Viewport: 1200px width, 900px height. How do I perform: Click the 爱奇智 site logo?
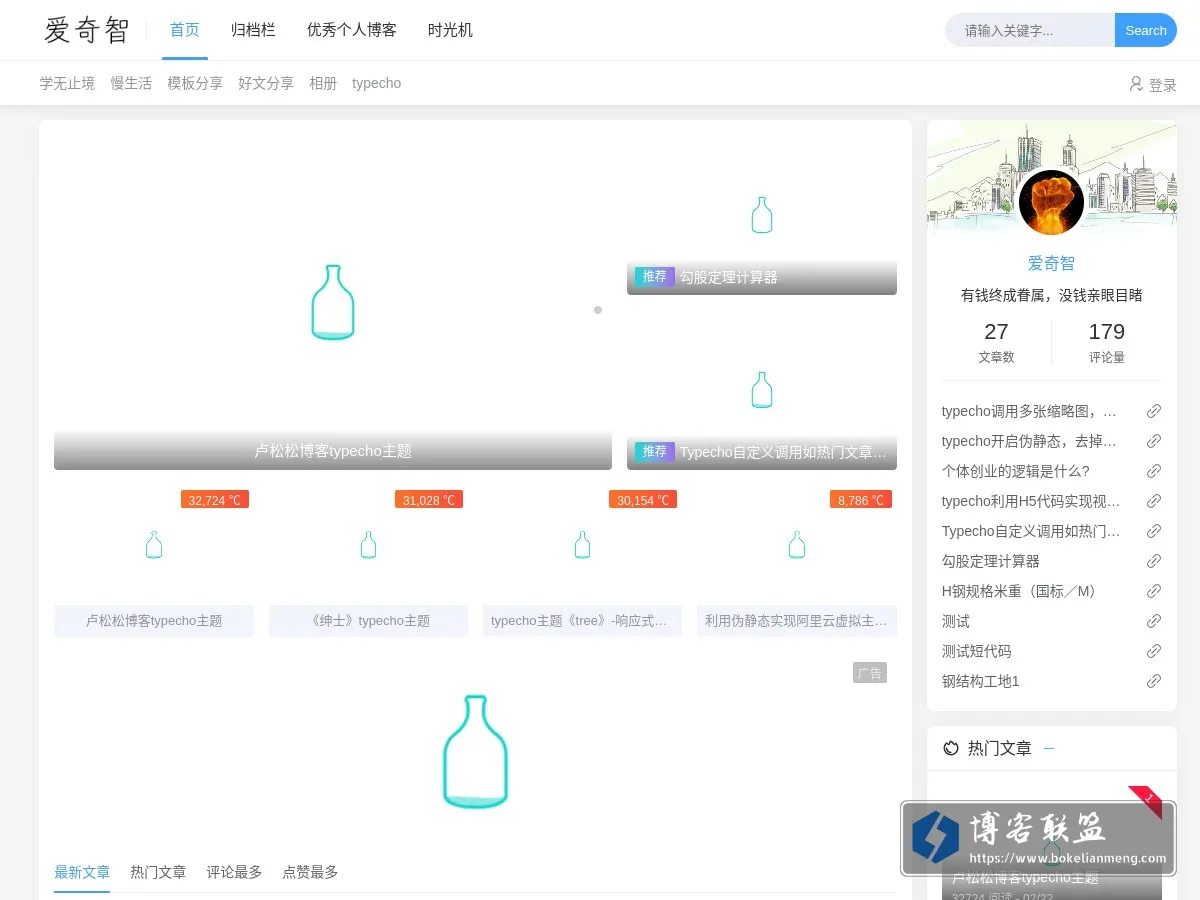[x=87, y=30]
